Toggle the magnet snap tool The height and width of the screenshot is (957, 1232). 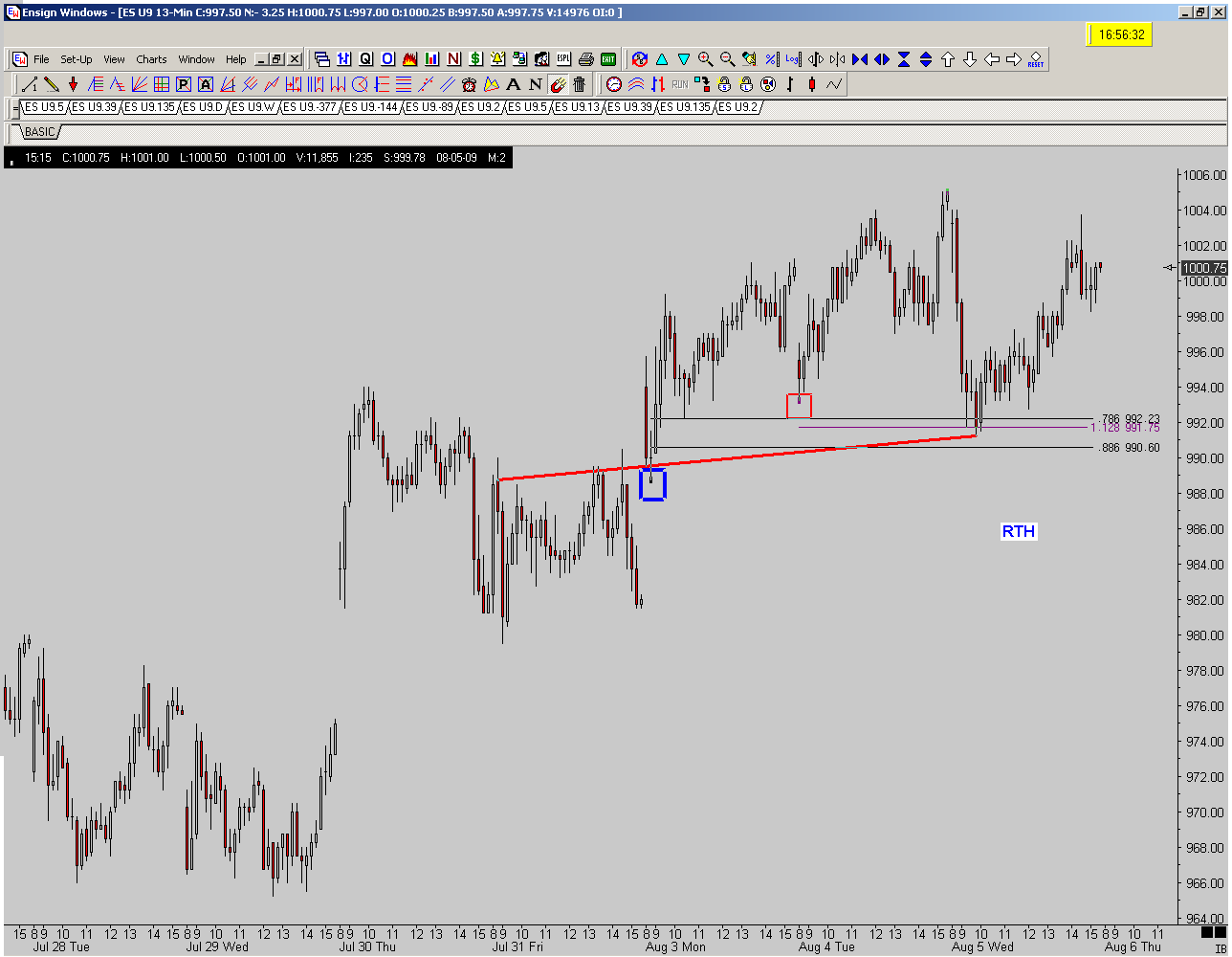click(558, 84)
